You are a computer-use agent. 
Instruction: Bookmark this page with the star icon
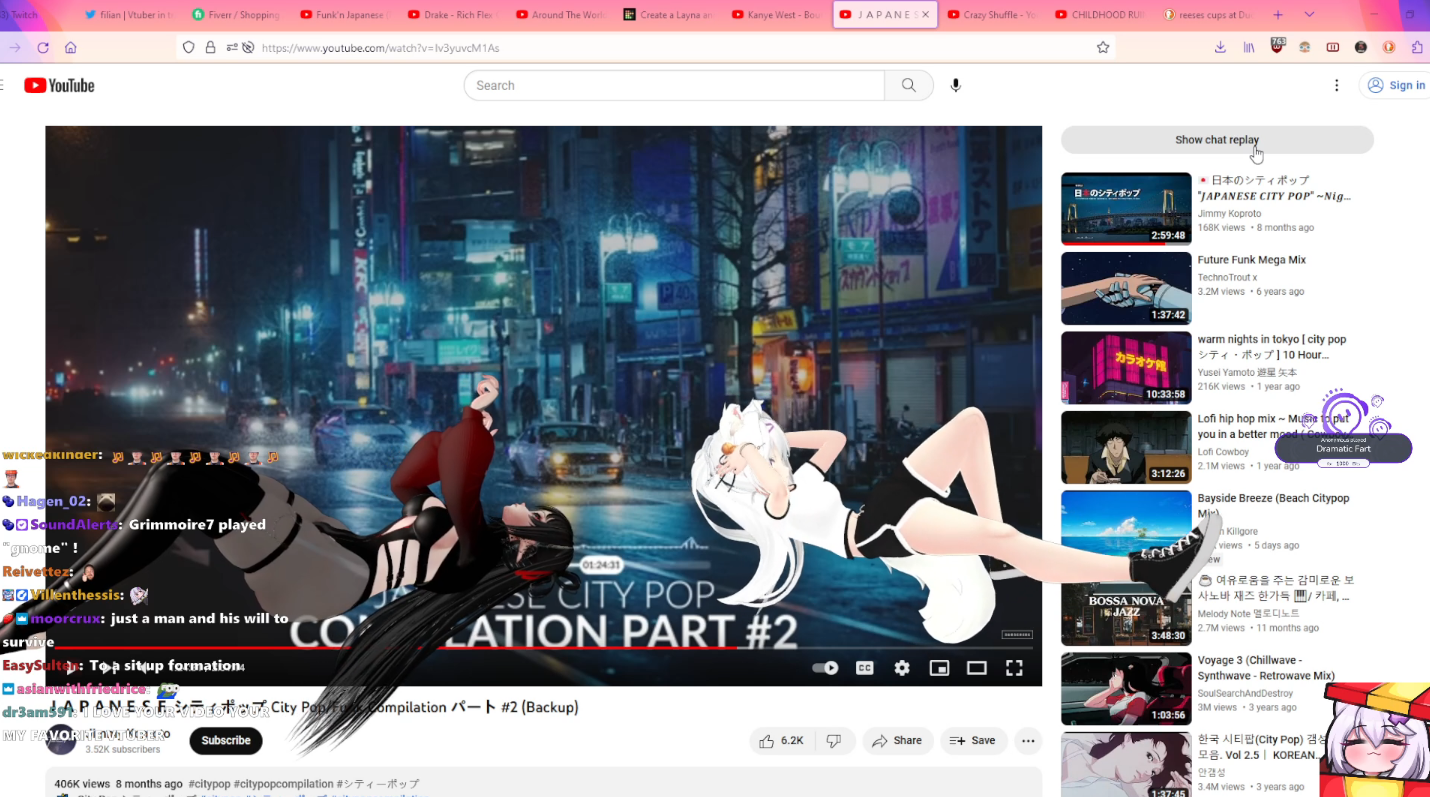1103,47
